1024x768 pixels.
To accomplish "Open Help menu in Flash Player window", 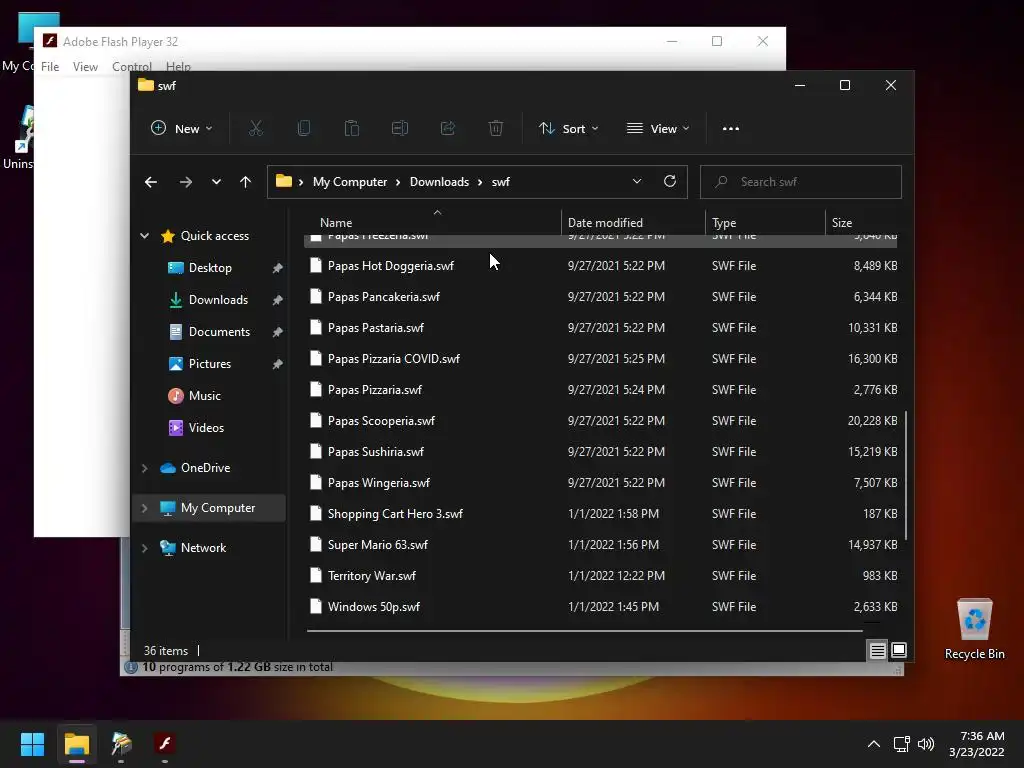I will [178, 67].
